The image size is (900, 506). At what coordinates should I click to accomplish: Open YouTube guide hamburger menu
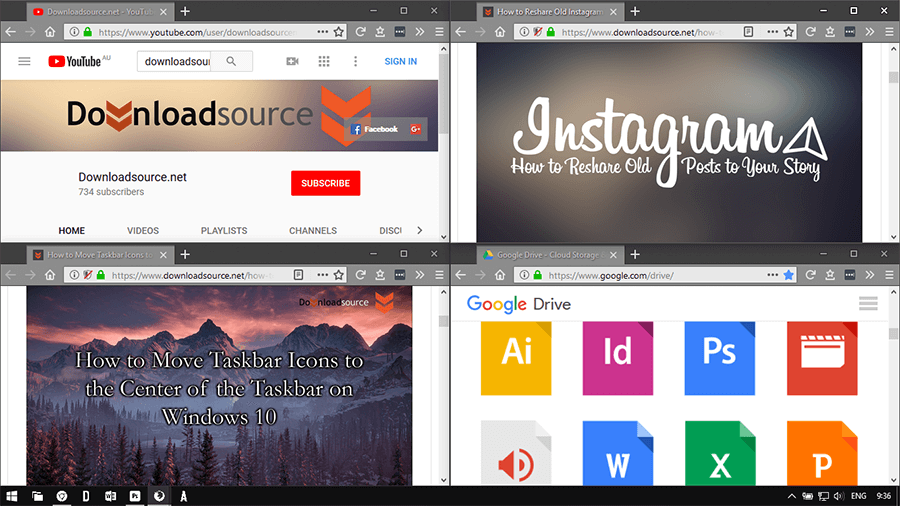point(24,61)
